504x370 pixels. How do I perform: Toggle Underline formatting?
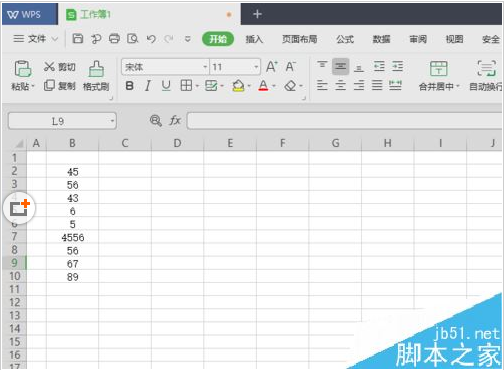[166, 86]
